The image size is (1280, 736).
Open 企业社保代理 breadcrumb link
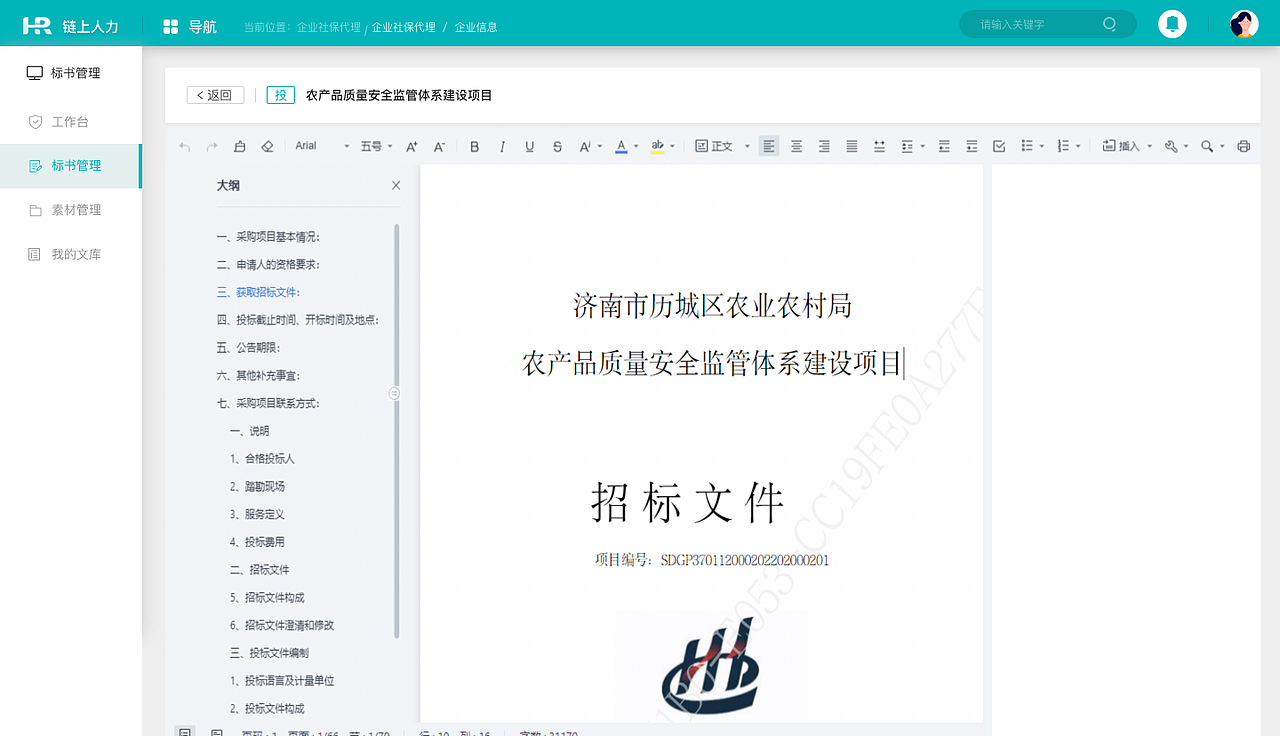coord(404,27)
